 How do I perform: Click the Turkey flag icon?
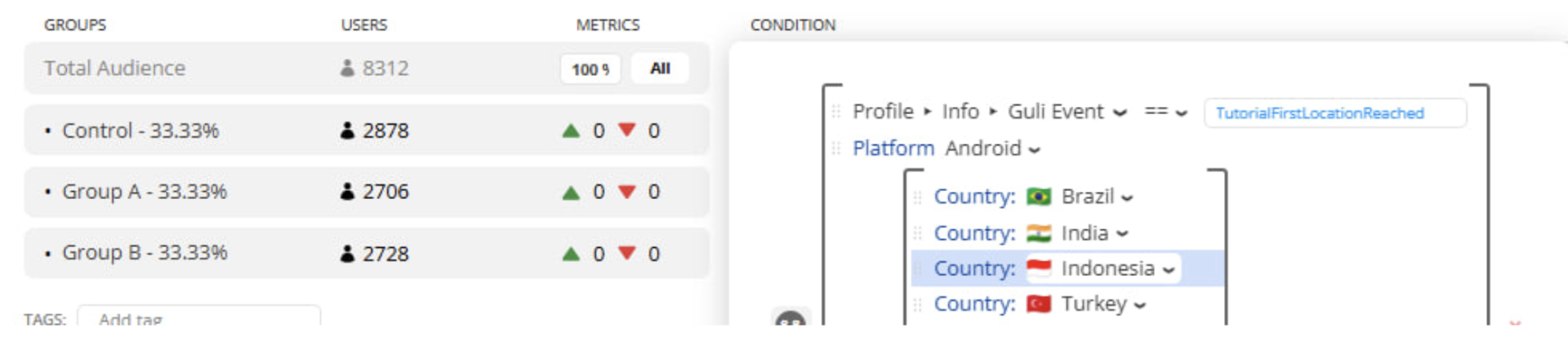1039,304
